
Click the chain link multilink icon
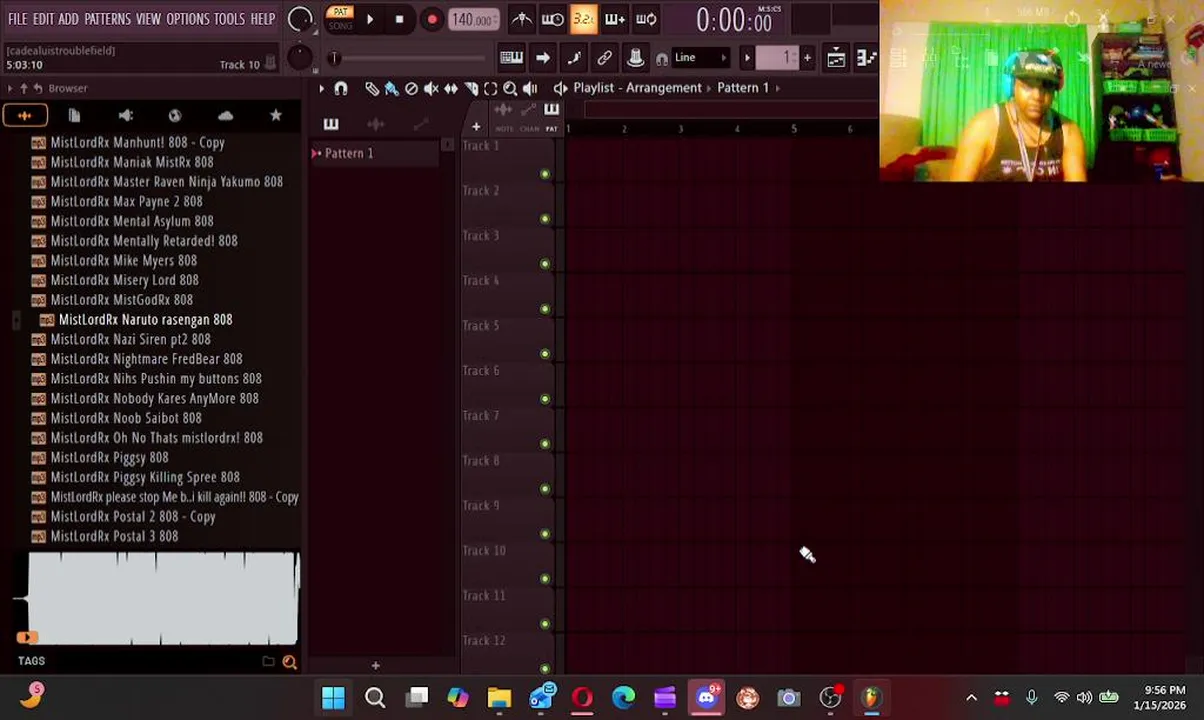(x=604, y=57)
